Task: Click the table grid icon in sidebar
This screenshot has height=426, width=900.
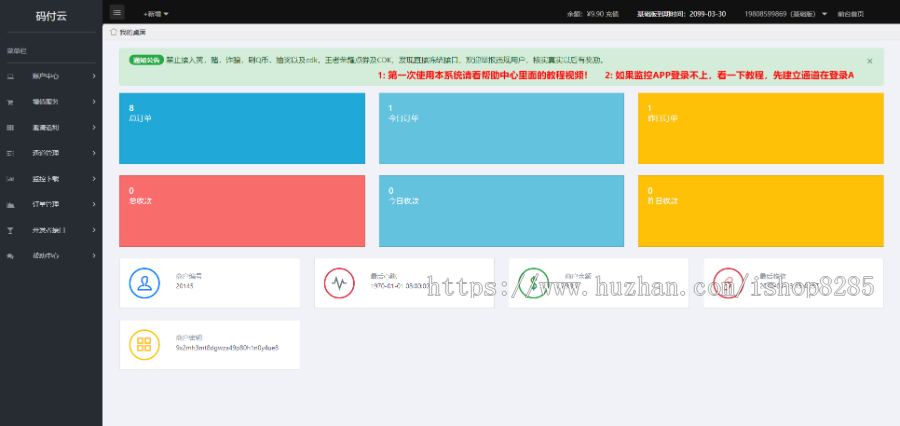Action: point(10,127)
